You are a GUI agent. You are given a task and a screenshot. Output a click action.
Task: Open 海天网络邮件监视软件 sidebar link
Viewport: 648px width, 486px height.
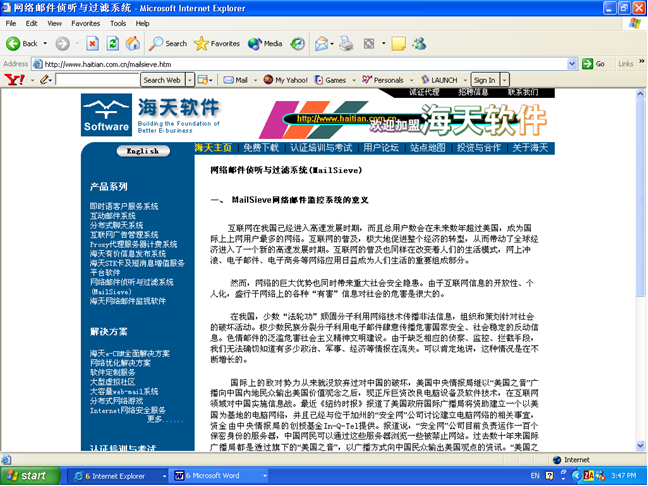128,301
